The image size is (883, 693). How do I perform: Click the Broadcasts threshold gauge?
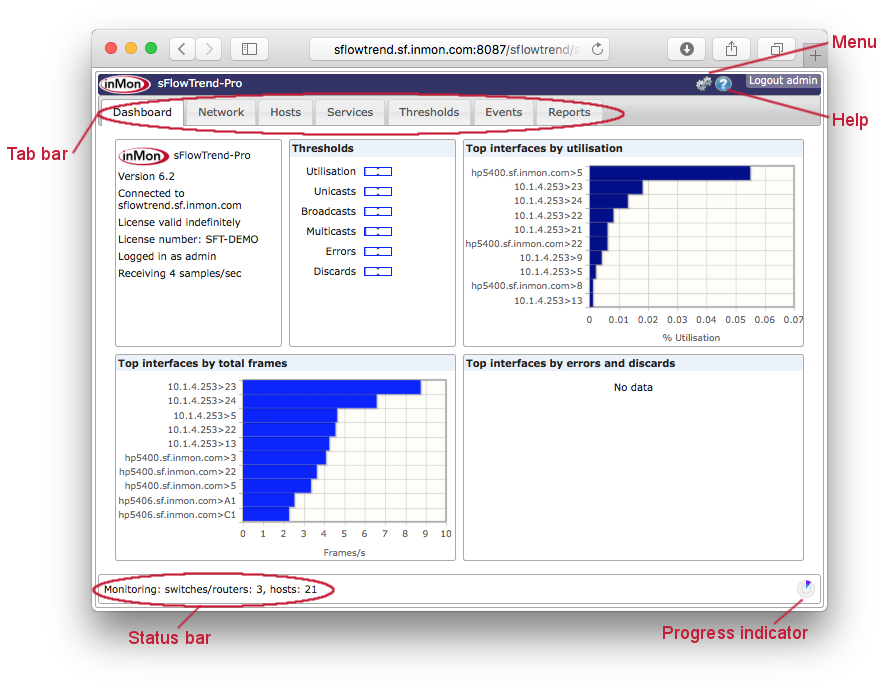click(x=378, y=212)
